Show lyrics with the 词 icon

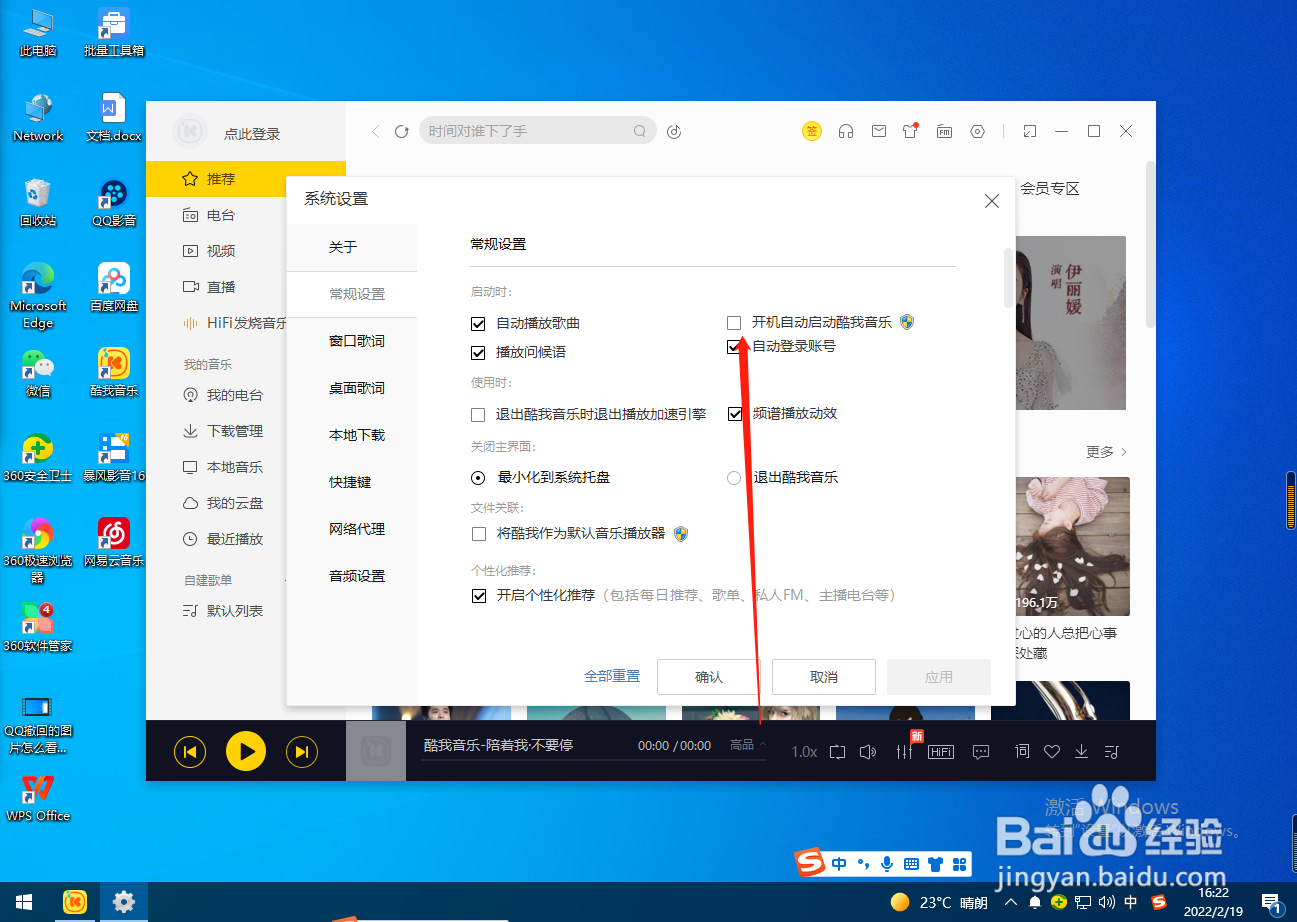[x=1022, y=751]
